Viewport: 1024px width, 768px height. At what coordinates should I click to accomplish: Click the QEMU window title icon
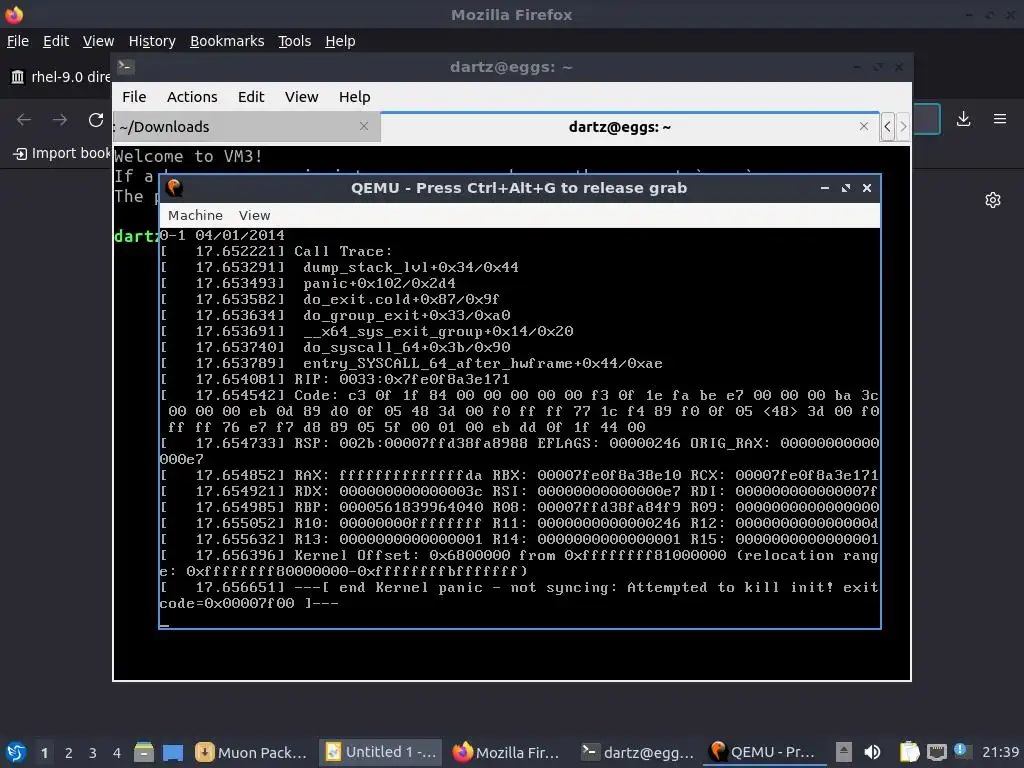coord(174,188)
